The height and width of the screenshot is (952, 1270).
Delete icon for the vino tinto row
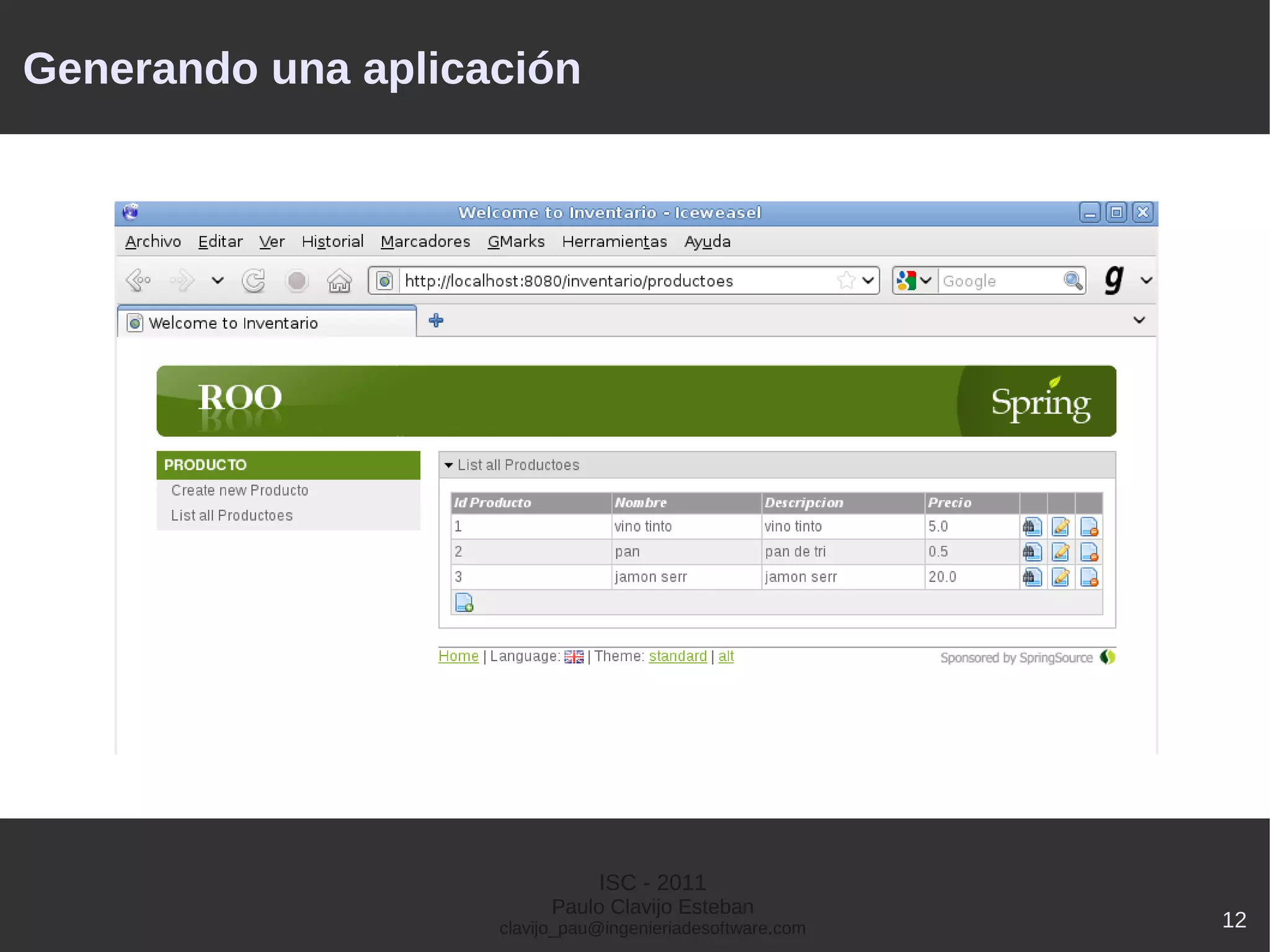tap(1089, 527)
